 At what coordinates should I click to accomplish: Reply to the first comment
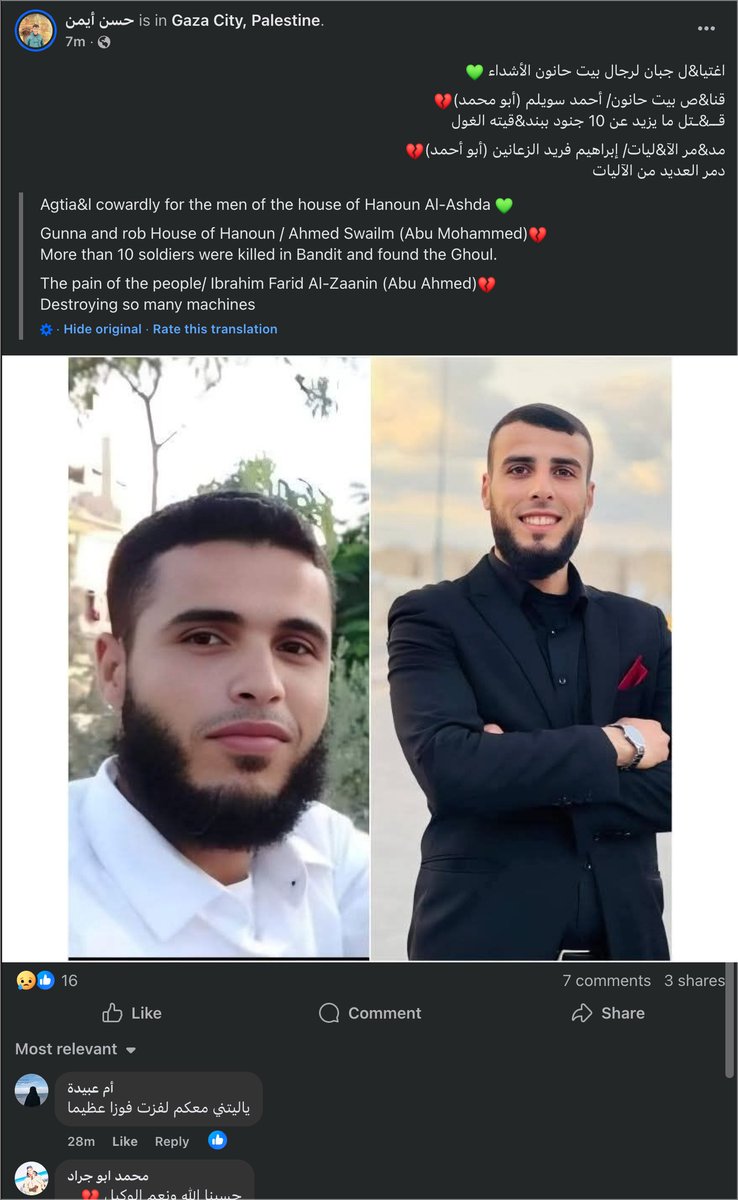(x=172, y=1141)
